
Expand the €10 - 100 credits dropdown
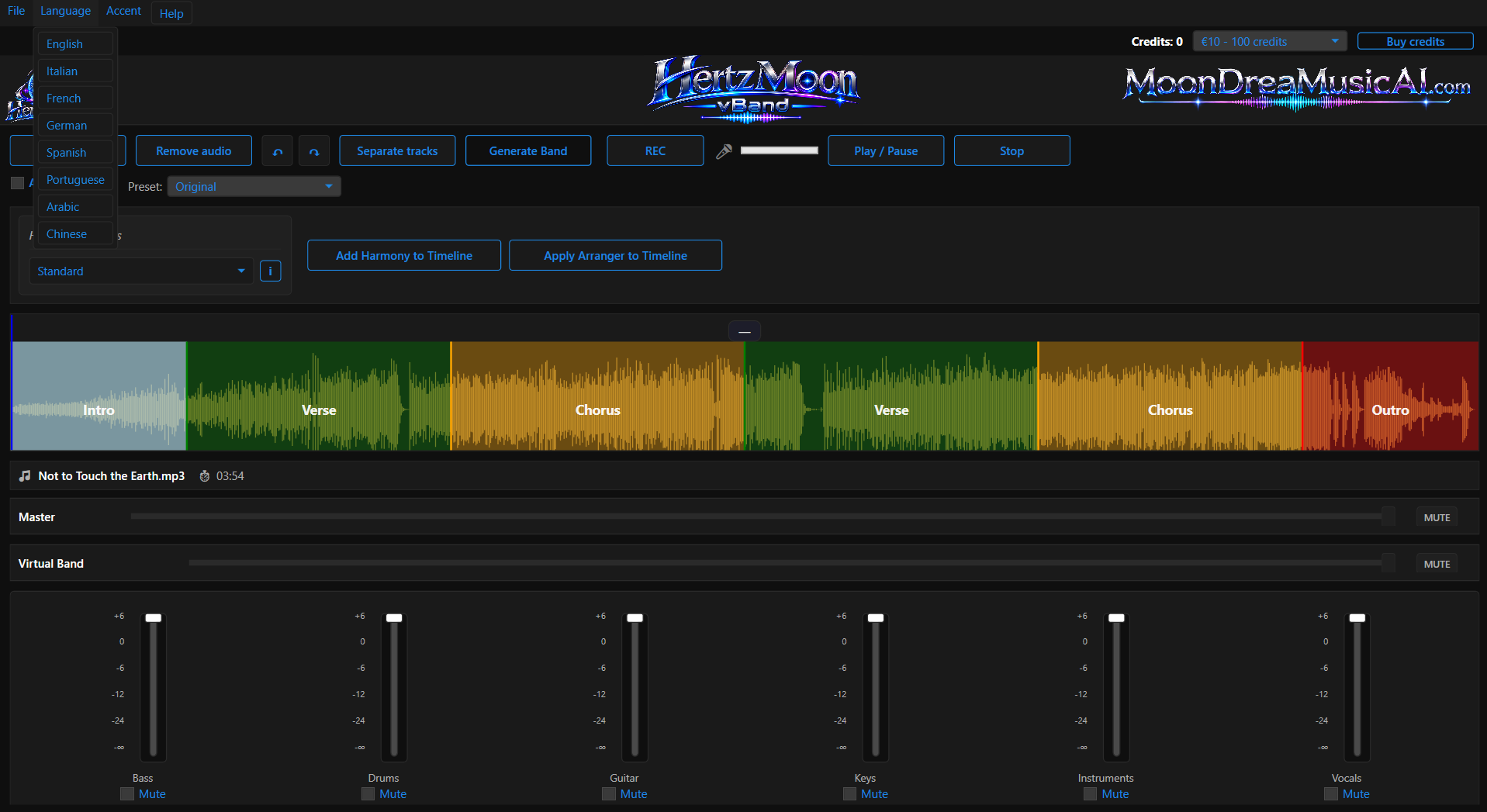click(1270, 41)
